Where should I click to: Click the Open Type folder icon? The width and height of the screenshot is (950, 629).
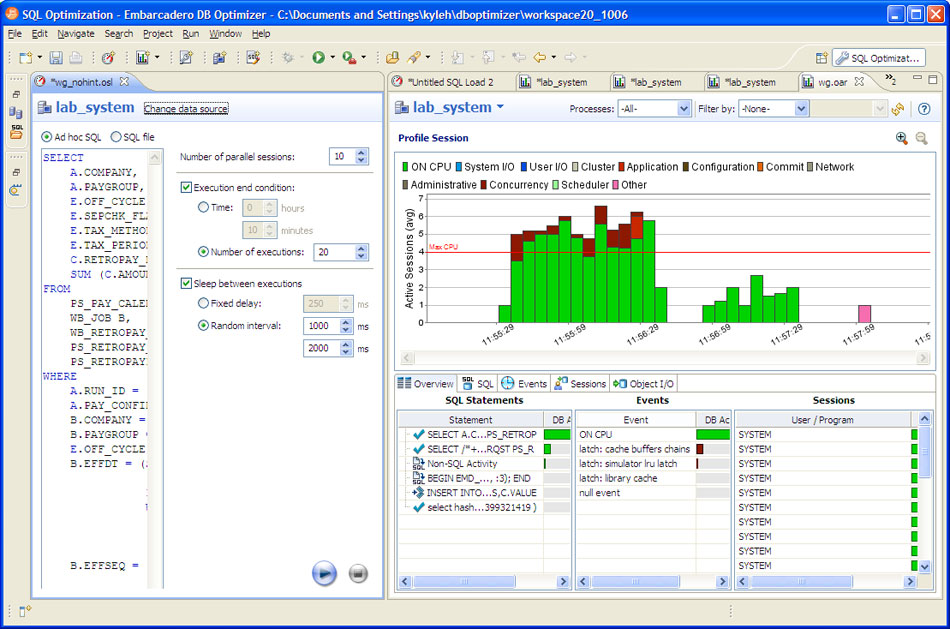pyautogui.click(x=392, y=58)
